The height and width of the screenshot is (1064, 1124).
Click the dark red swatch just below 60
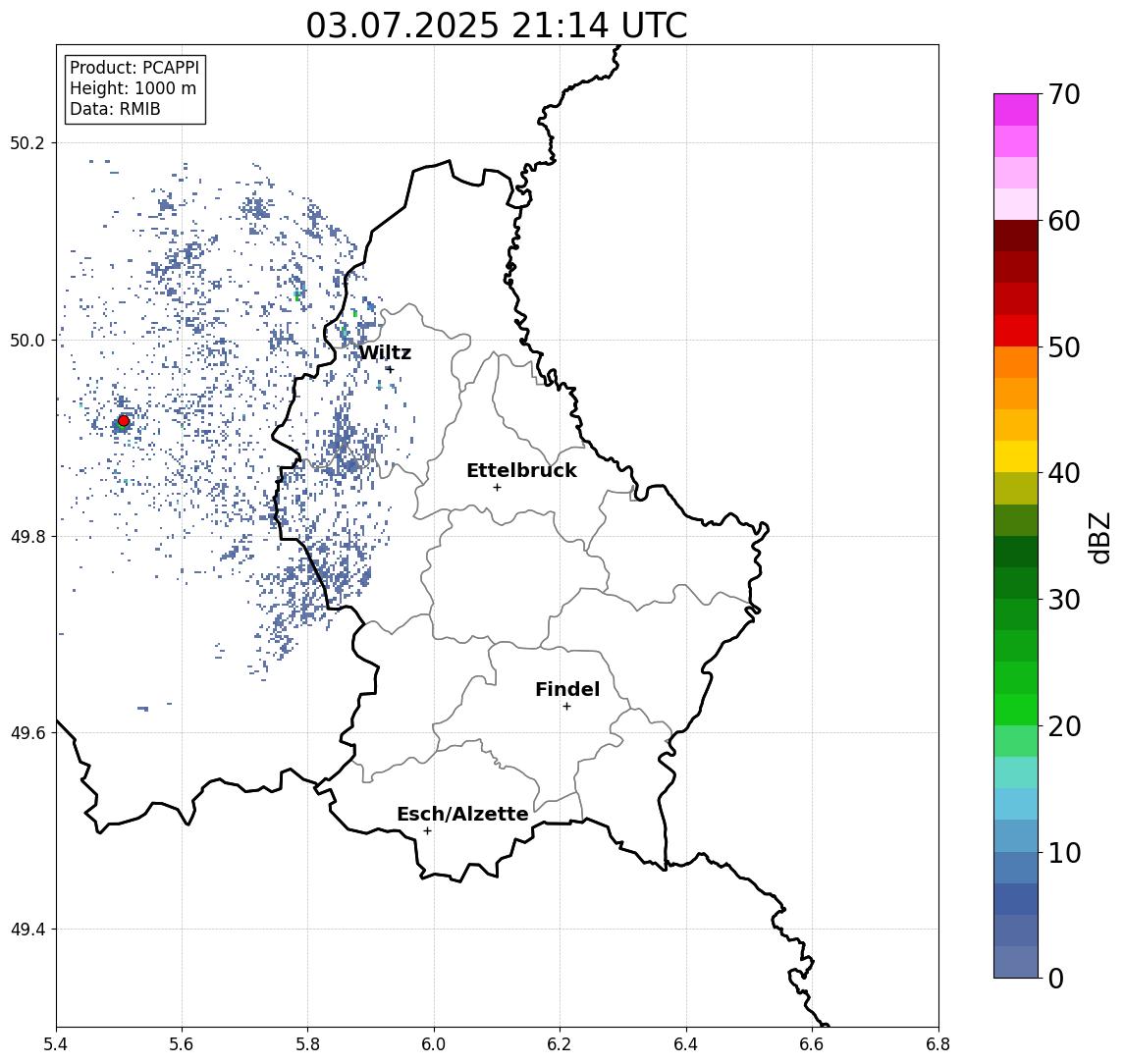pyautogui.click(x=1016, y=236)
